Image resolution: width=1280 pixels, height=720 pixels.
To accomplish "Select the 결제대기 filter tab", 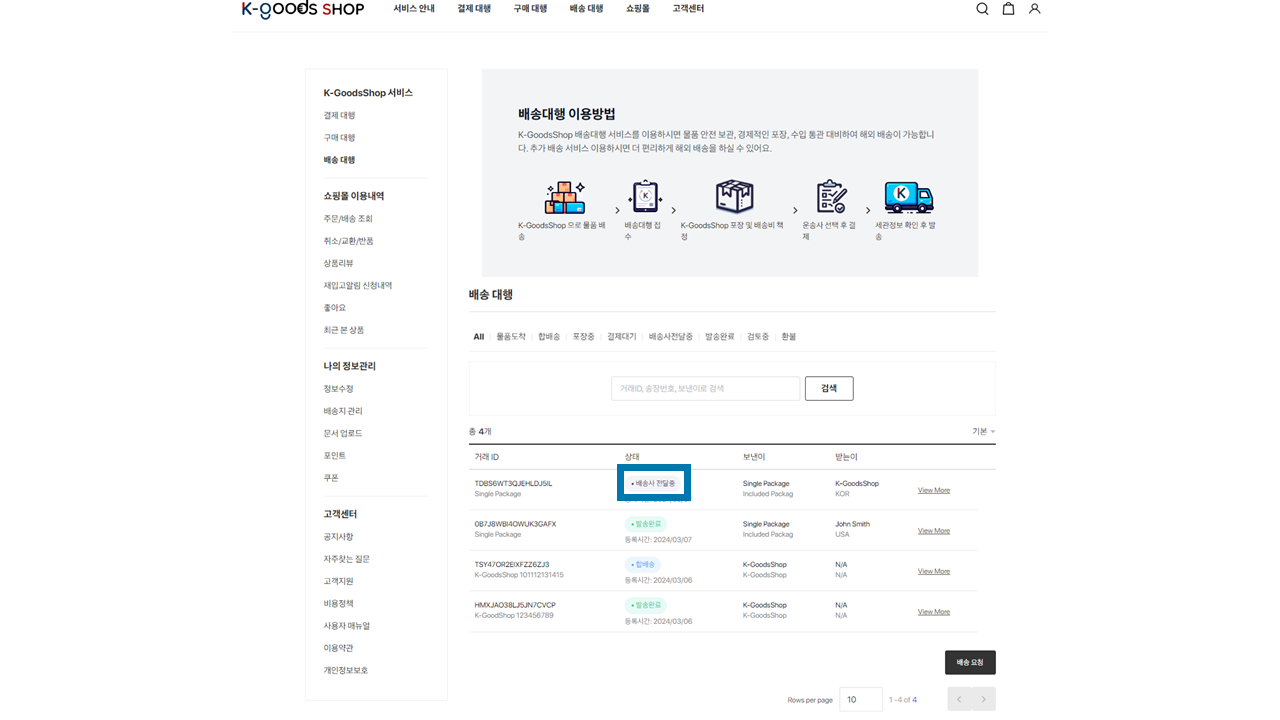I will click(x=621, y=337).
